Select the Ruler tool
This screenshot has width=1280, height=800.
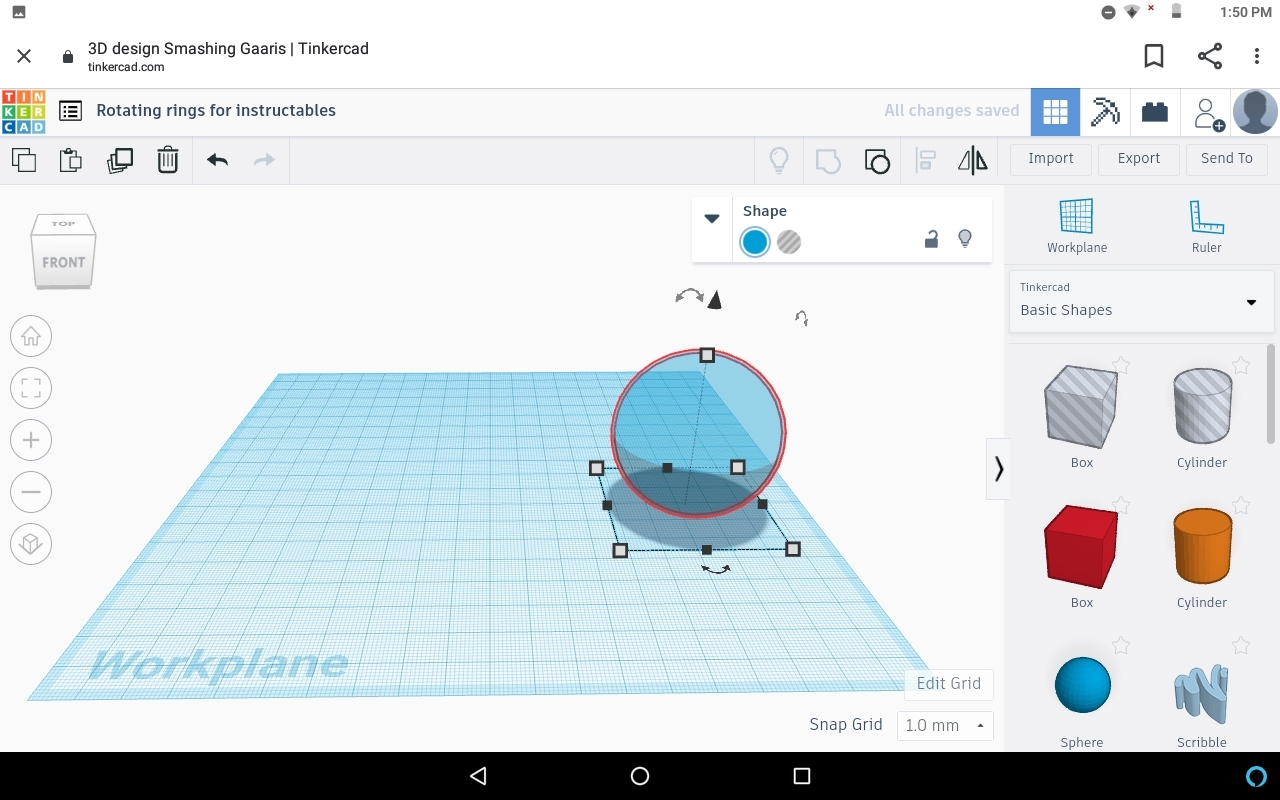pos(1206,226)
